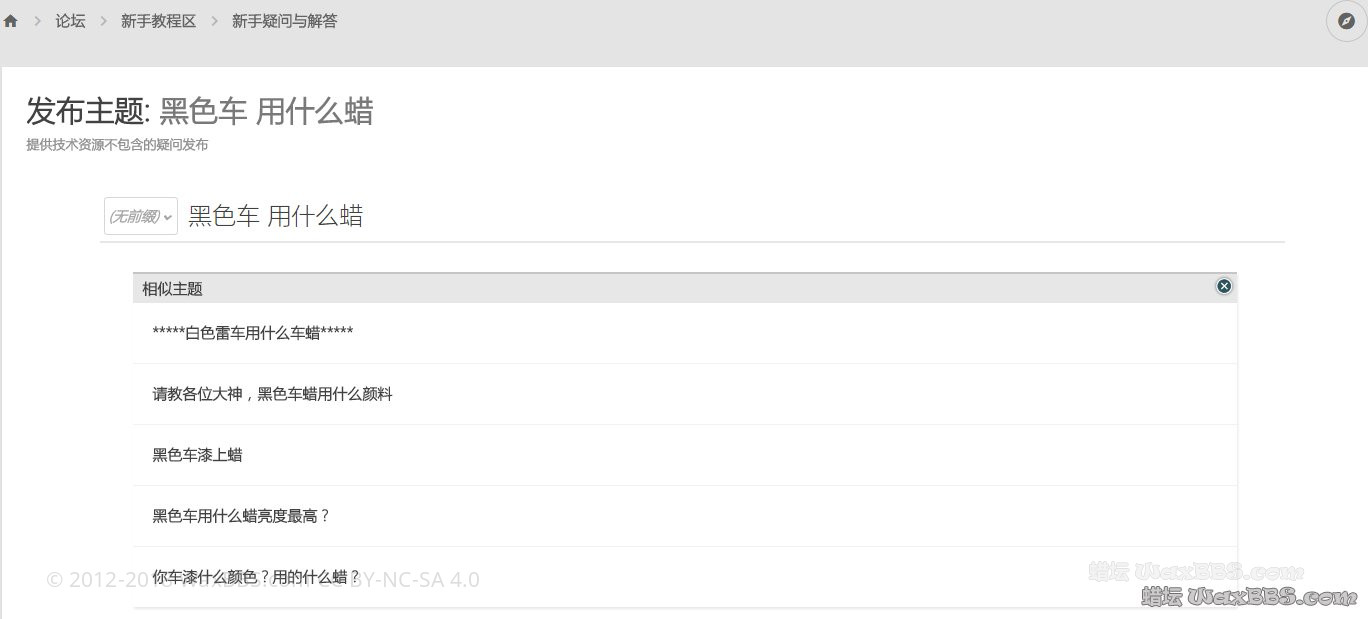Screen dimensions: 1368x619
Task: Close the 相似主题 suggestions panel
Action: 1224,287
